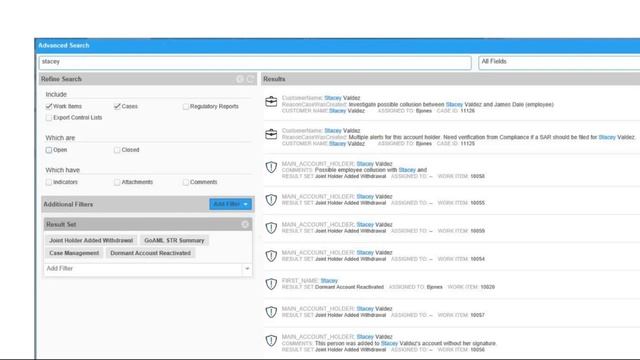The image size is (640, 360).
Task: Open work item 10054 account holder Stacey link
Action: tap(365, 253)
